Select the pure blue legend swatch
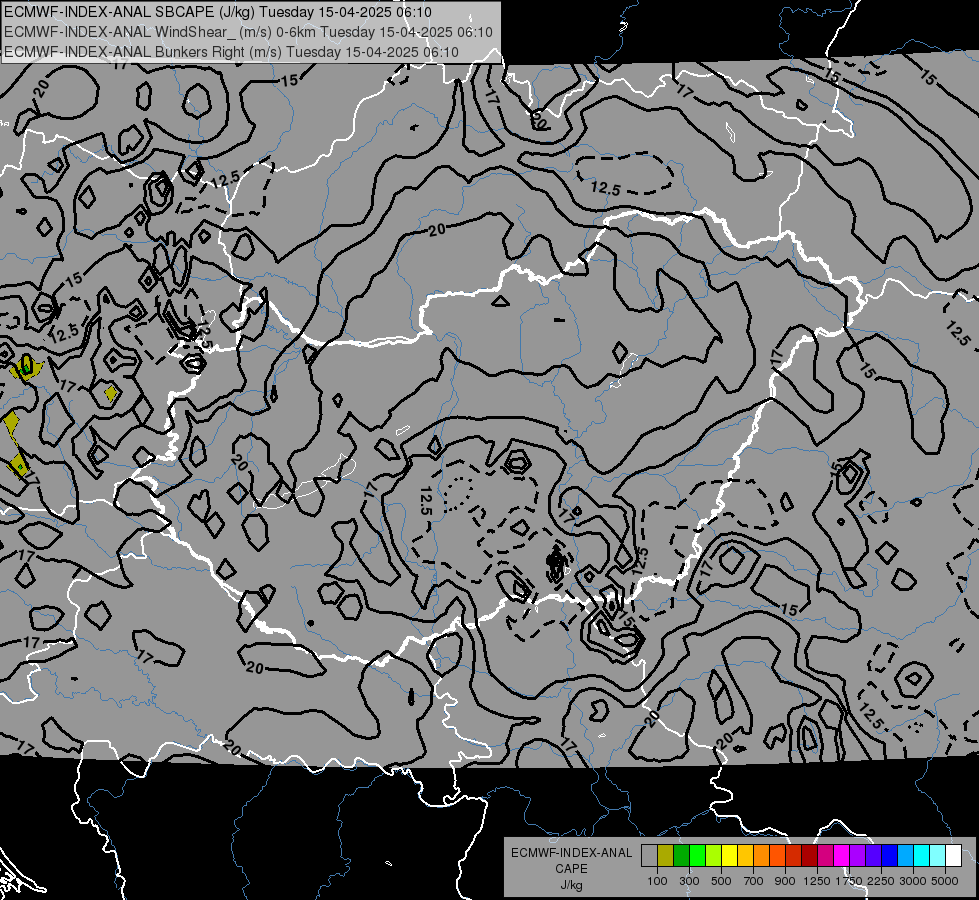The width and height of the screenshot is (979, 900). click(x=890, y=855)
